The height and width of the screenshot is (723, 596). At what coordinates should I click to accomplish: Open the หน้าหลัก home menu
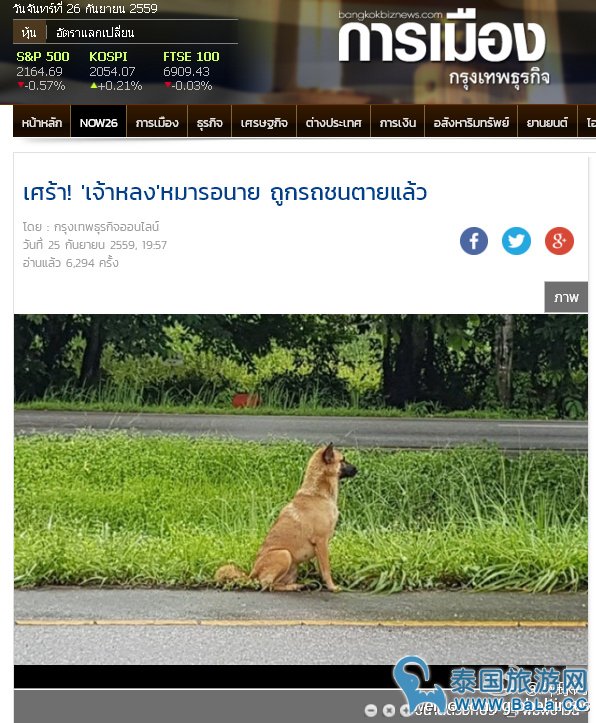[x=41, y=122]
